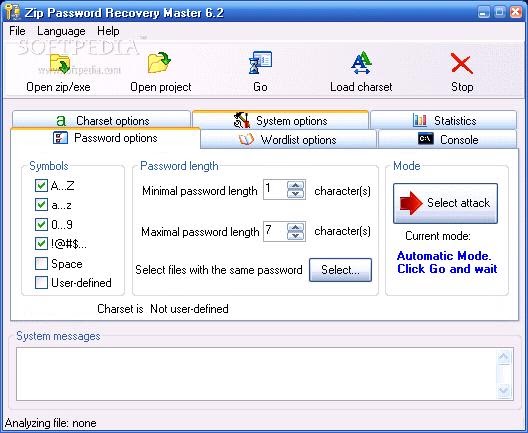528x433 pixels.
Task: Click the Load charset icon
Action: (x=361, y=63)
